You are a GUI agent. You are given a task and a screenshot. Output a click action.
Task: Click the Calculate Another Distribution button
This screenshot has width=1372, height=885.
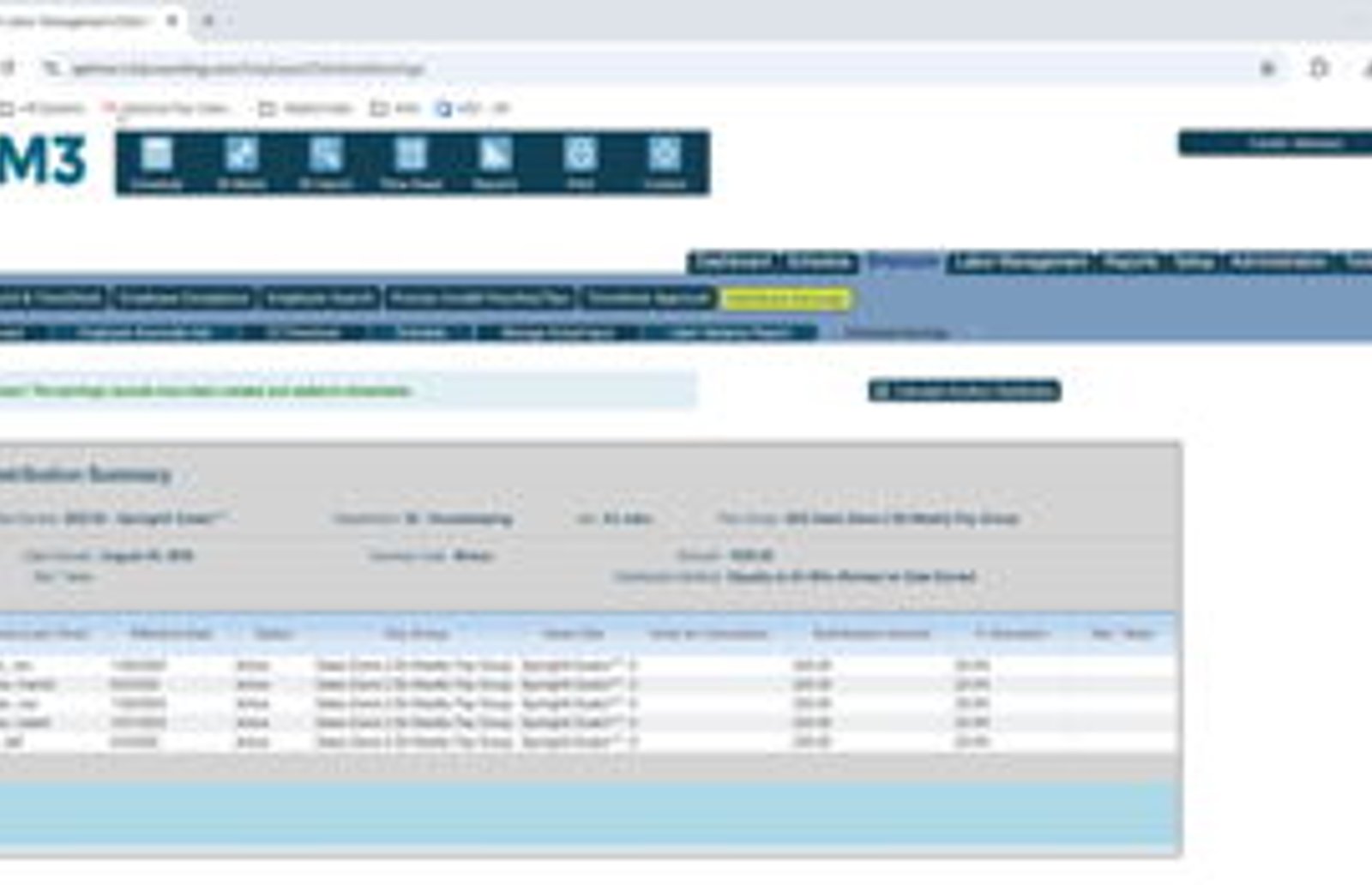pos(965,391)
